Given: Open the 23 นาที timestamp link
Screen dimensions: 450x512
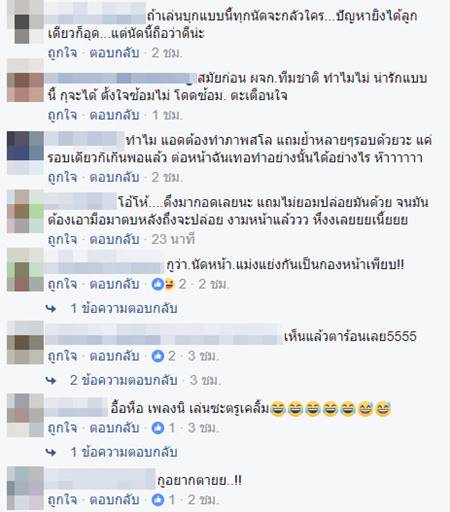Looking at the screenshot, I should tap(173, 239).
